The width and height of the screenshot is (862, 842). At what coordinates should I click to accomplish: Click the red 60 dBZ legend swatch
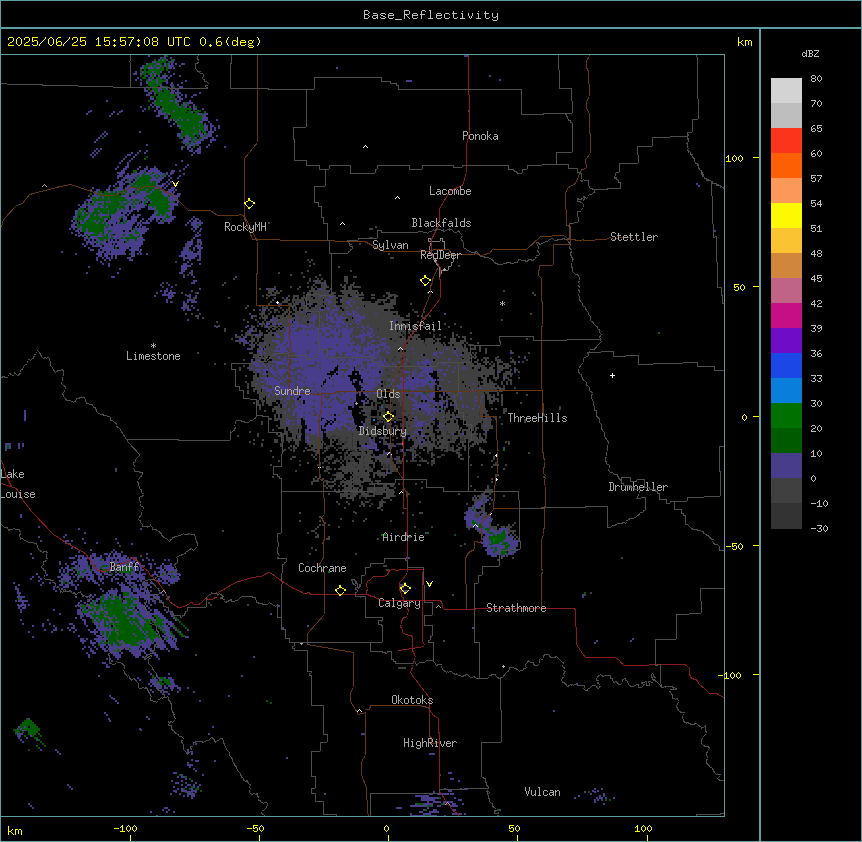[786, 141]
